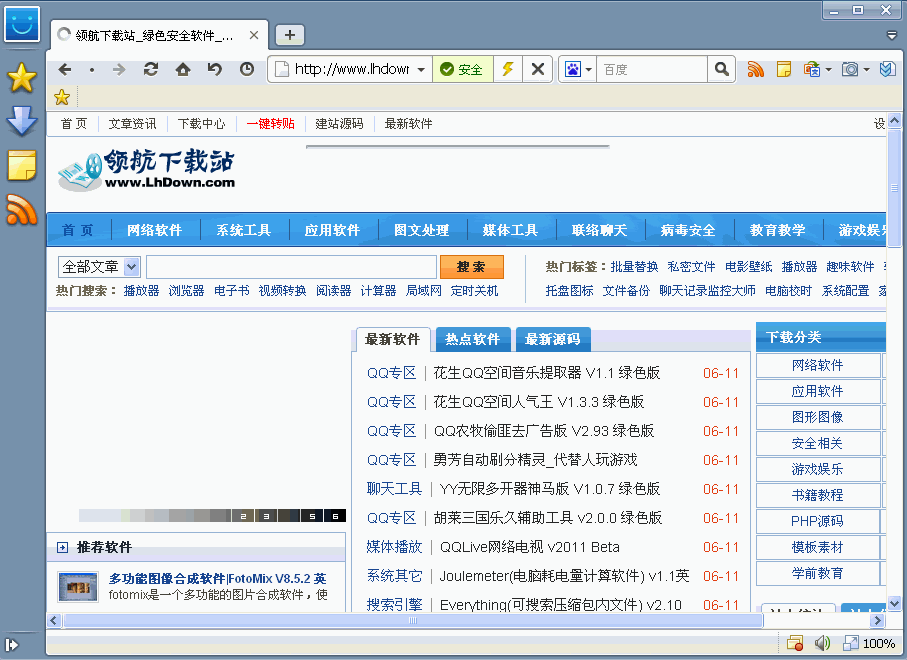Viewport: 907px width, 660px height.
Task: Click the translate tool icon in toolbar
Action: 812,69
